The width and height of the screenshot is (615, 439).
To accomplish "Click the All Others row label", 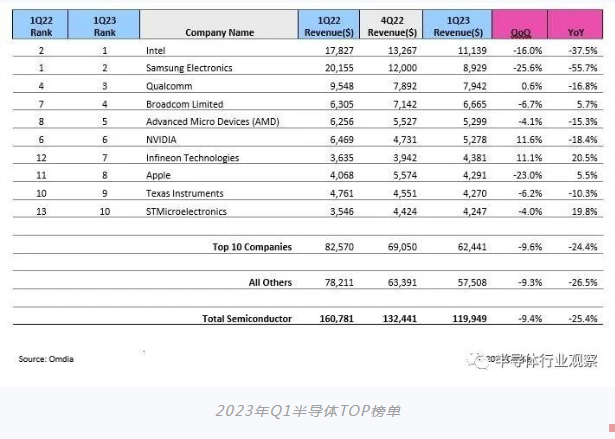I will coord(270,282).
